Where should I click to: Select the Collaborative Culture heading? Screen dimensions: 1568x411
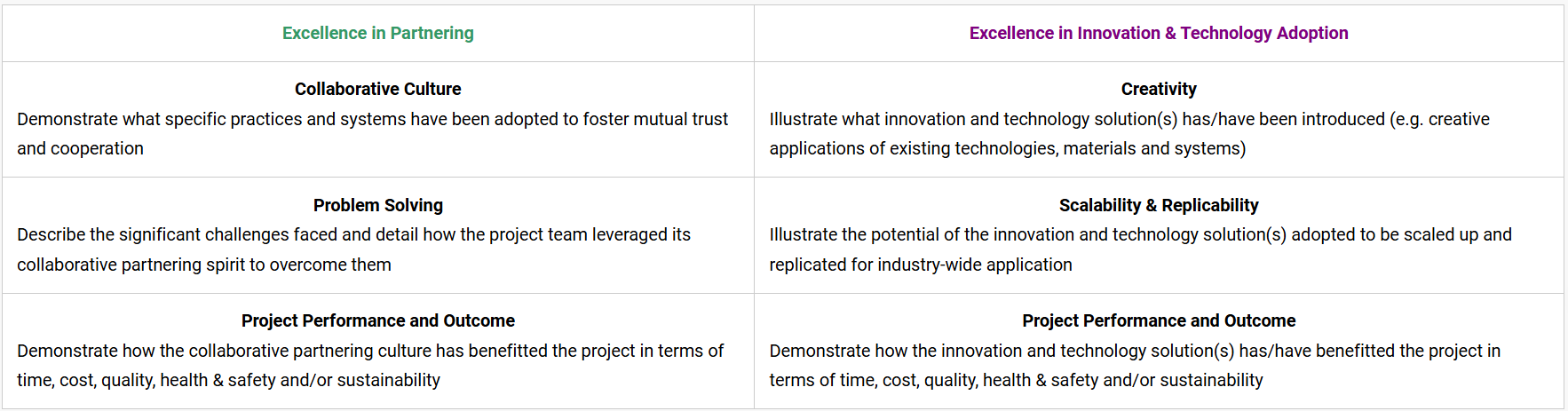(x=377, y=89)
